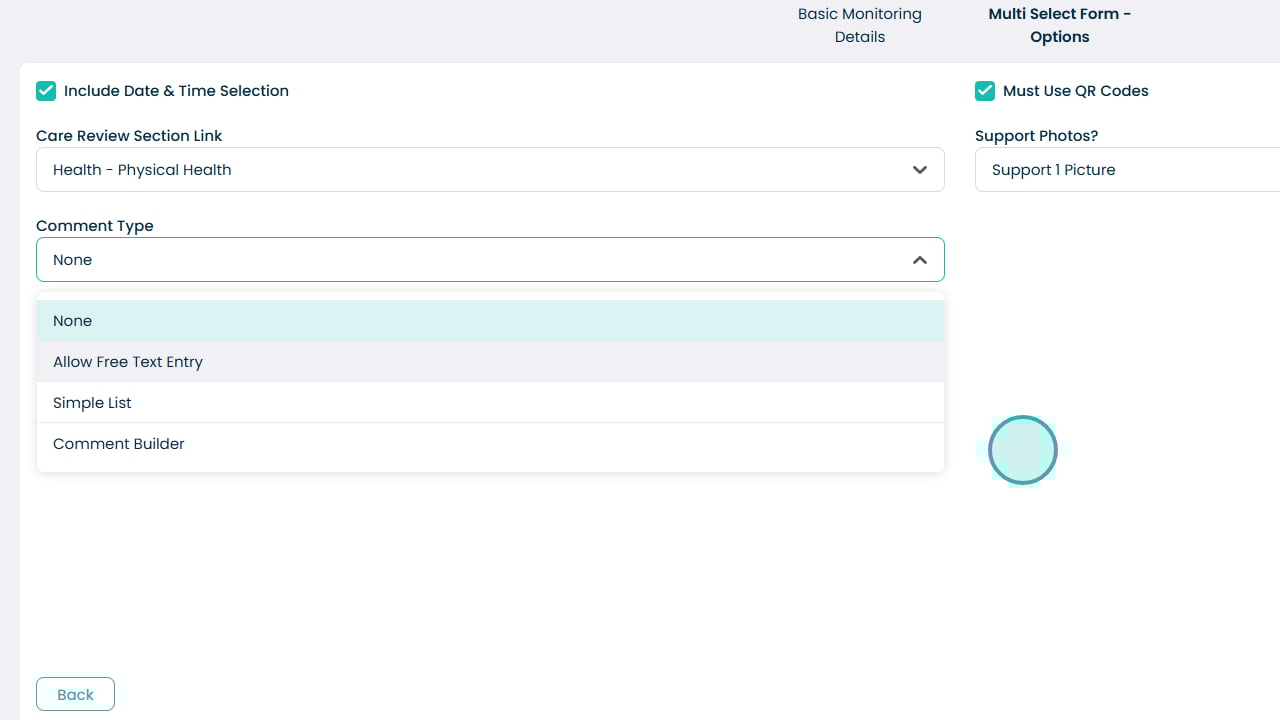Click the Care Review Section Link label
This screenshot has width=1280, height=720.
pos(129,136)
